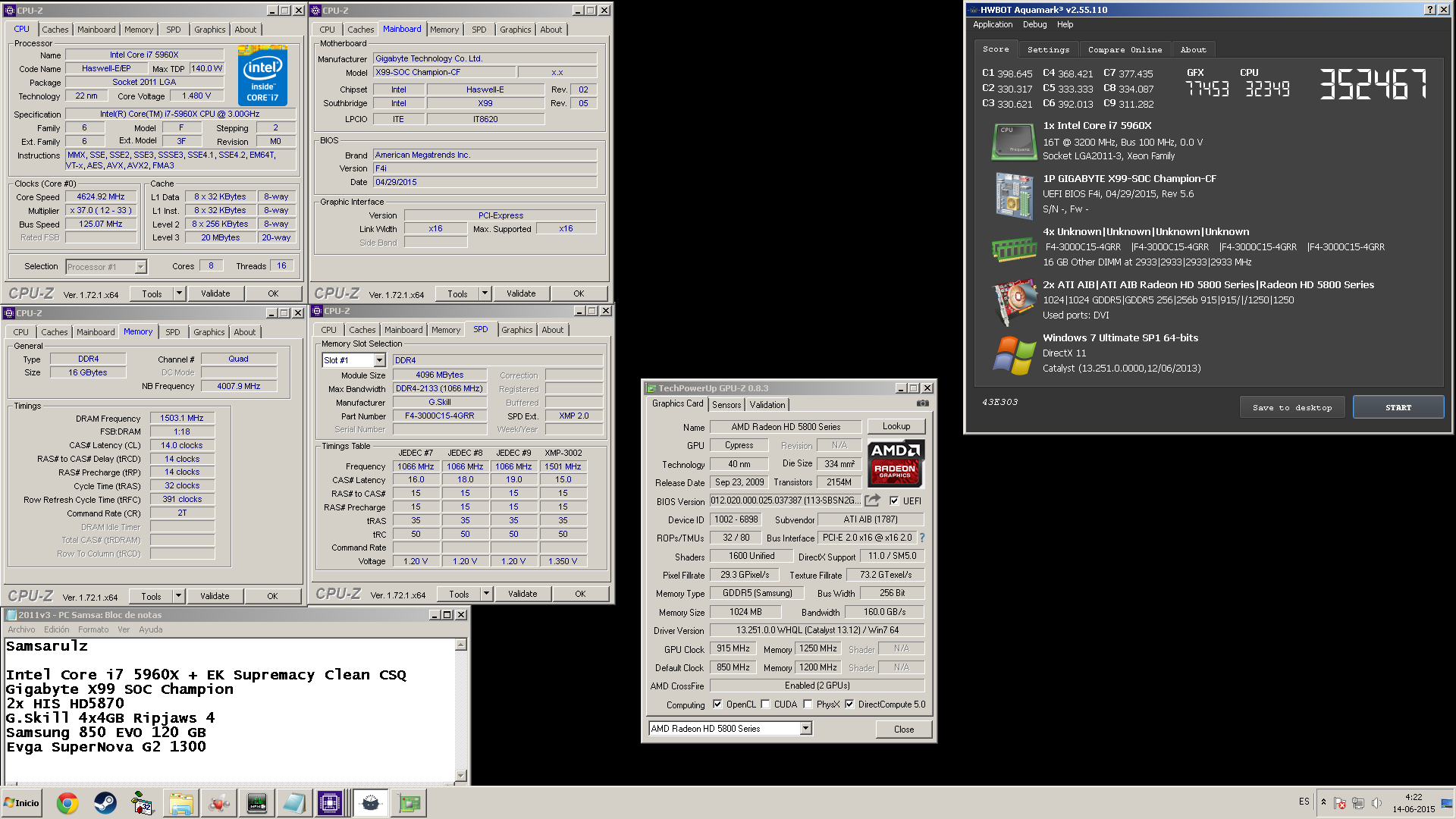Click the RAM module icon in Aquamark

click(1014, 249)
